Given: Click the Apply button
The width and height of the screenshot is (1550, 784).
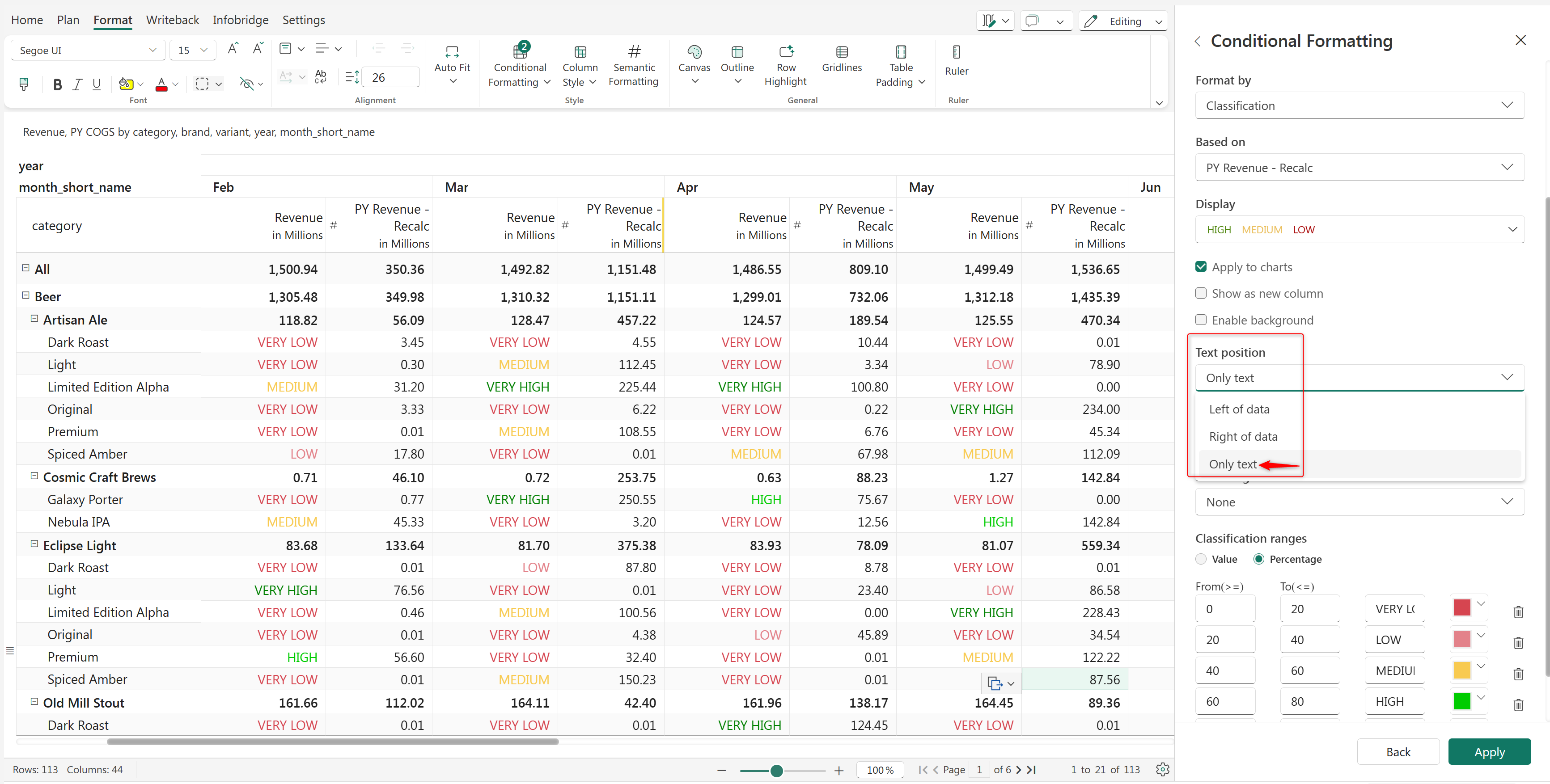Looking at the screenshot, I should tap(1489, 752).
